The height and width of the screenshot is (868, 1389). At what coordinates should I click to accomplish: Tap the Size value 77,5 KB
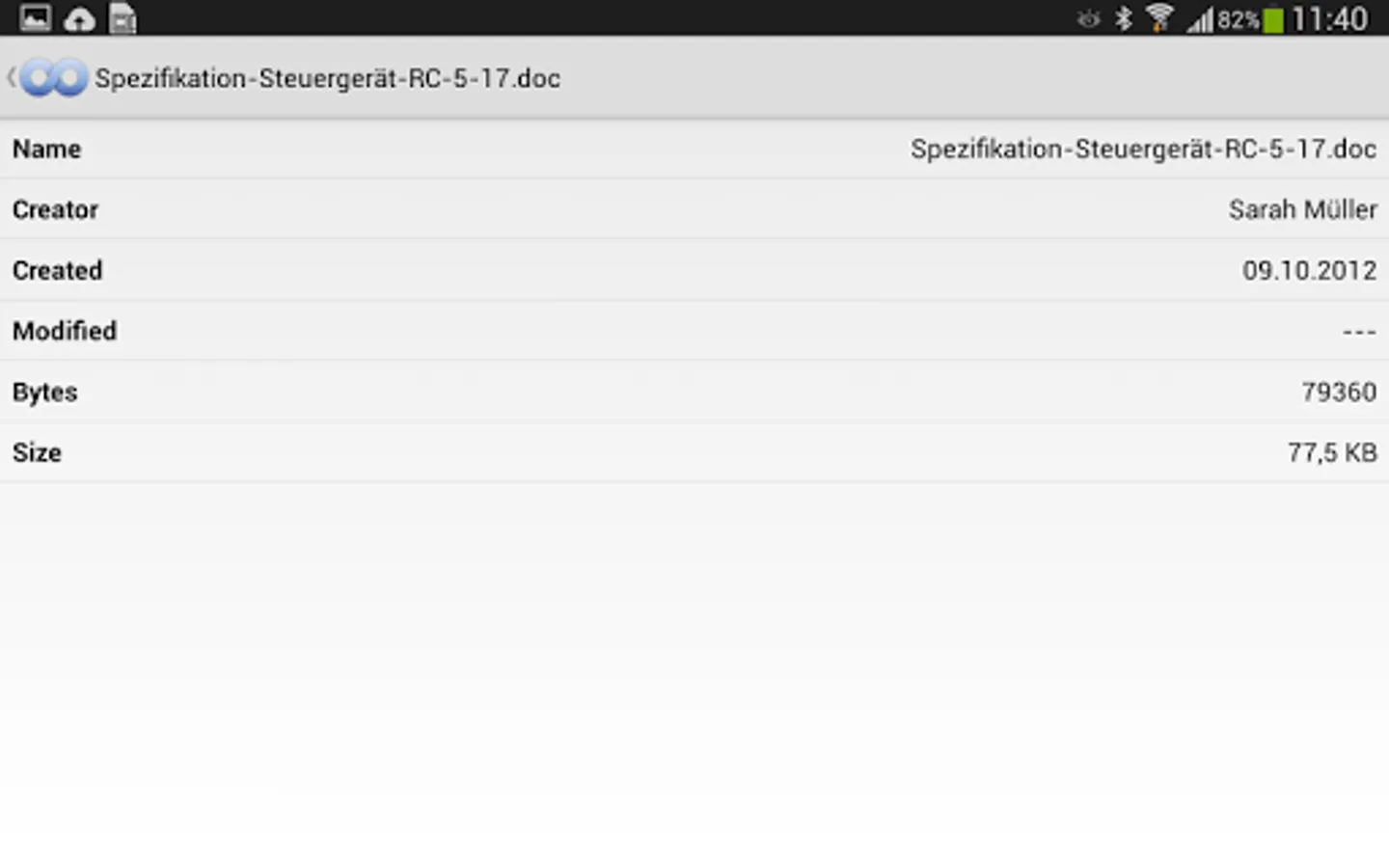pos(1332,452)
